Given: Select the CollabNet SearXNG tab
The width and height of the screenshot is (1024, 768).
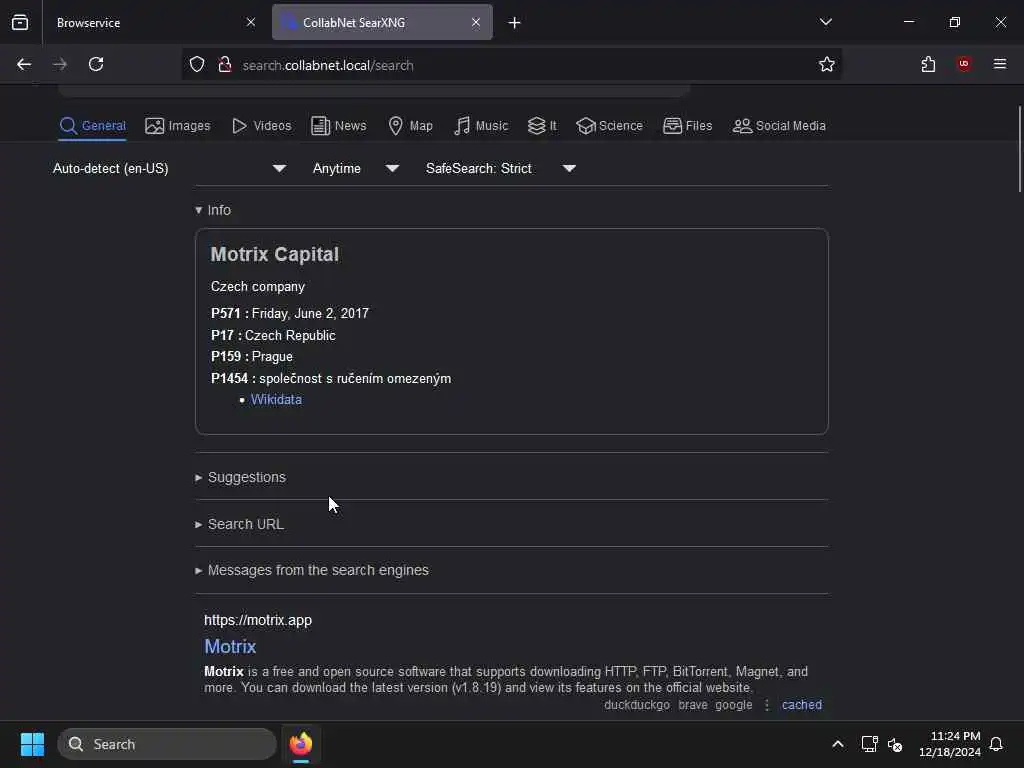Looking at the screenshot, I should [x=382, y=22].
